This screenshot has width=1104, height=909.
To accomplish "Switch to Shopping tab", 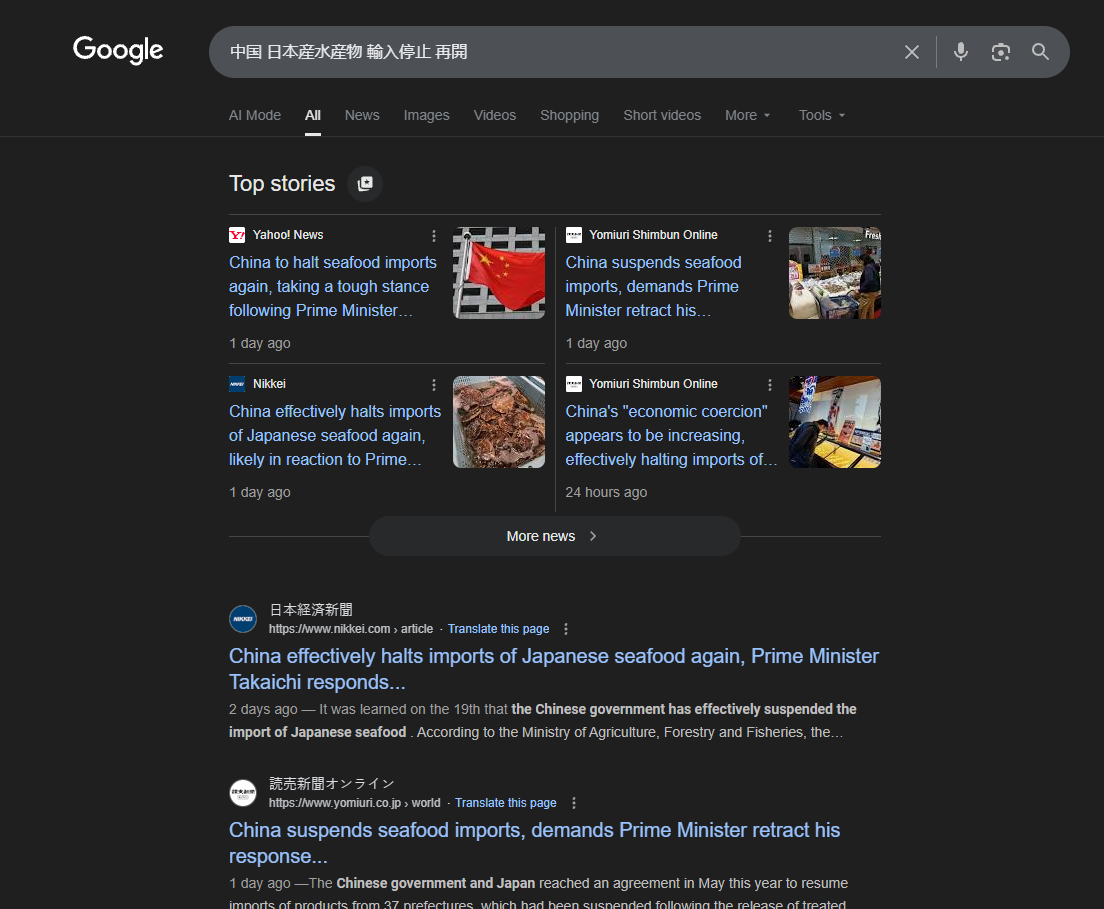I will (569, 115).
